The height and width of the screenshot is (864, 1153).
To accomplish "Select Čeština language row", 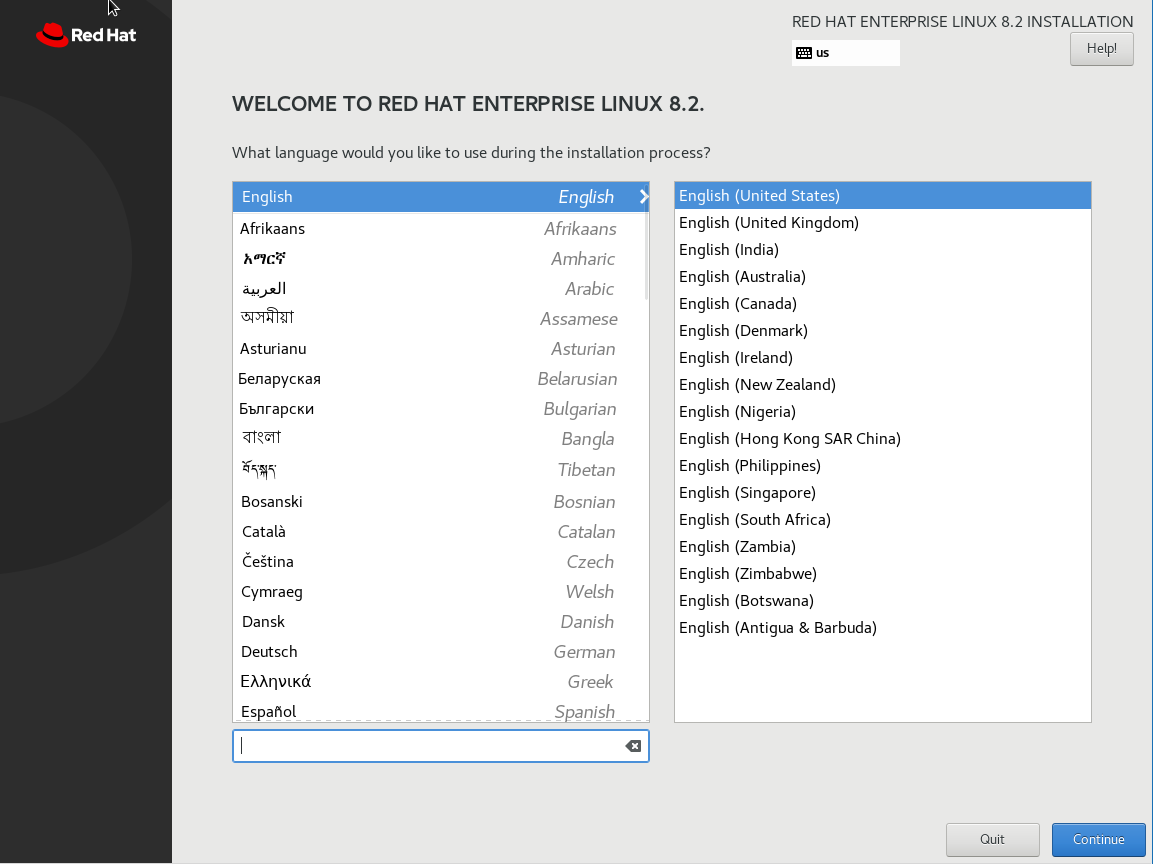I will [x=439, y=562].
